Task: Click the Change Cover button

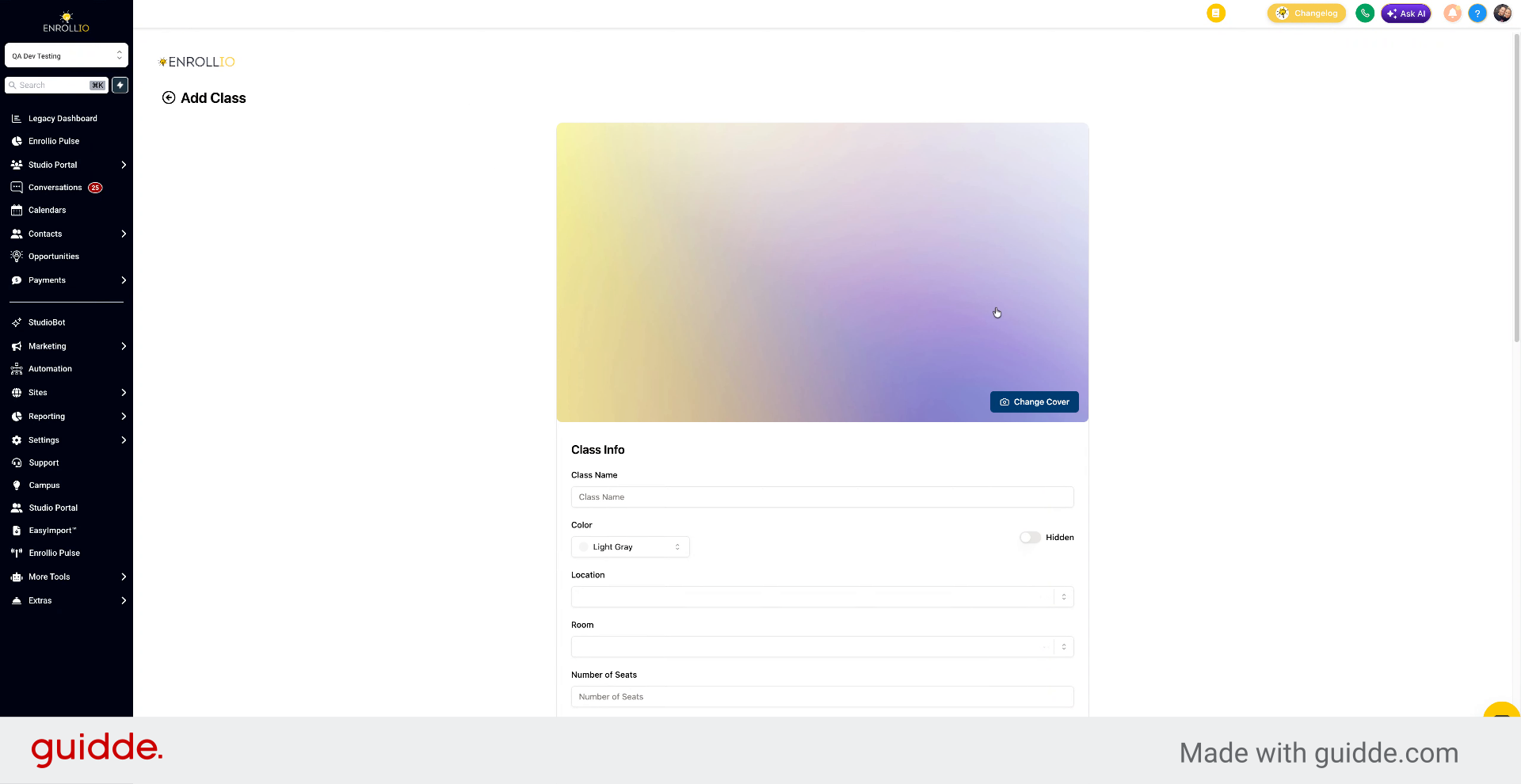Action: coord(1034,402)
